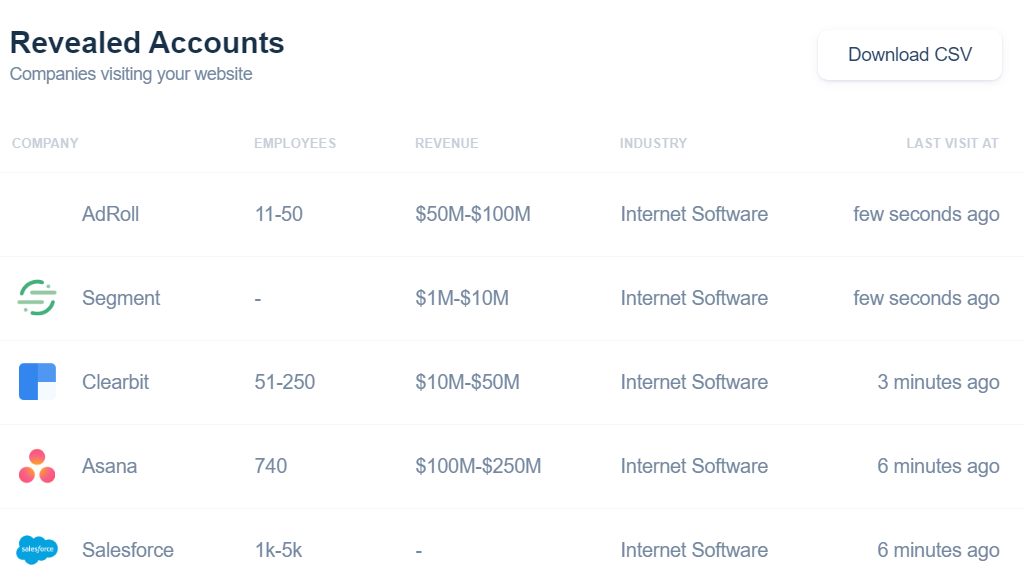Select the Clearbit company name
Screen dimensions: 1025x588
115,382
